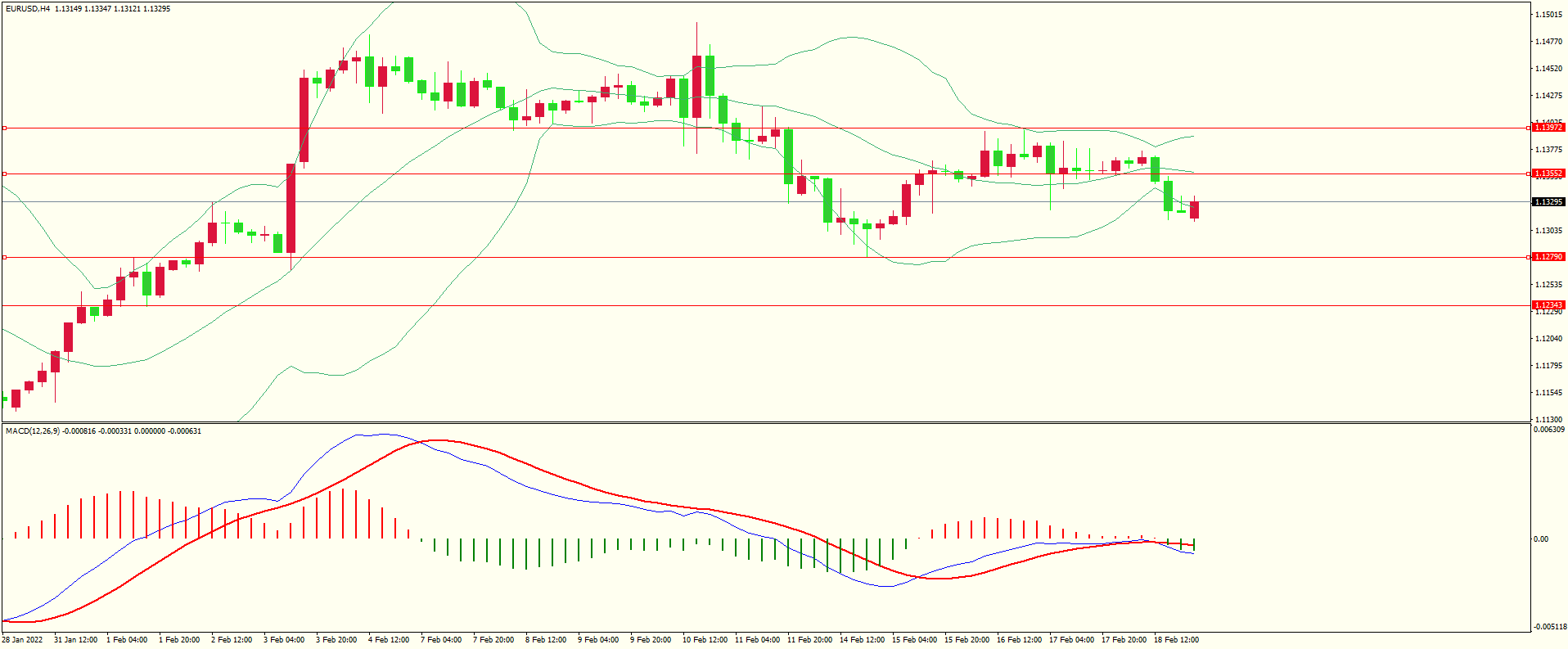1568x649 pixels.
Task: Select the red 1.13552 price level tag
Action: pos(1548,174)
